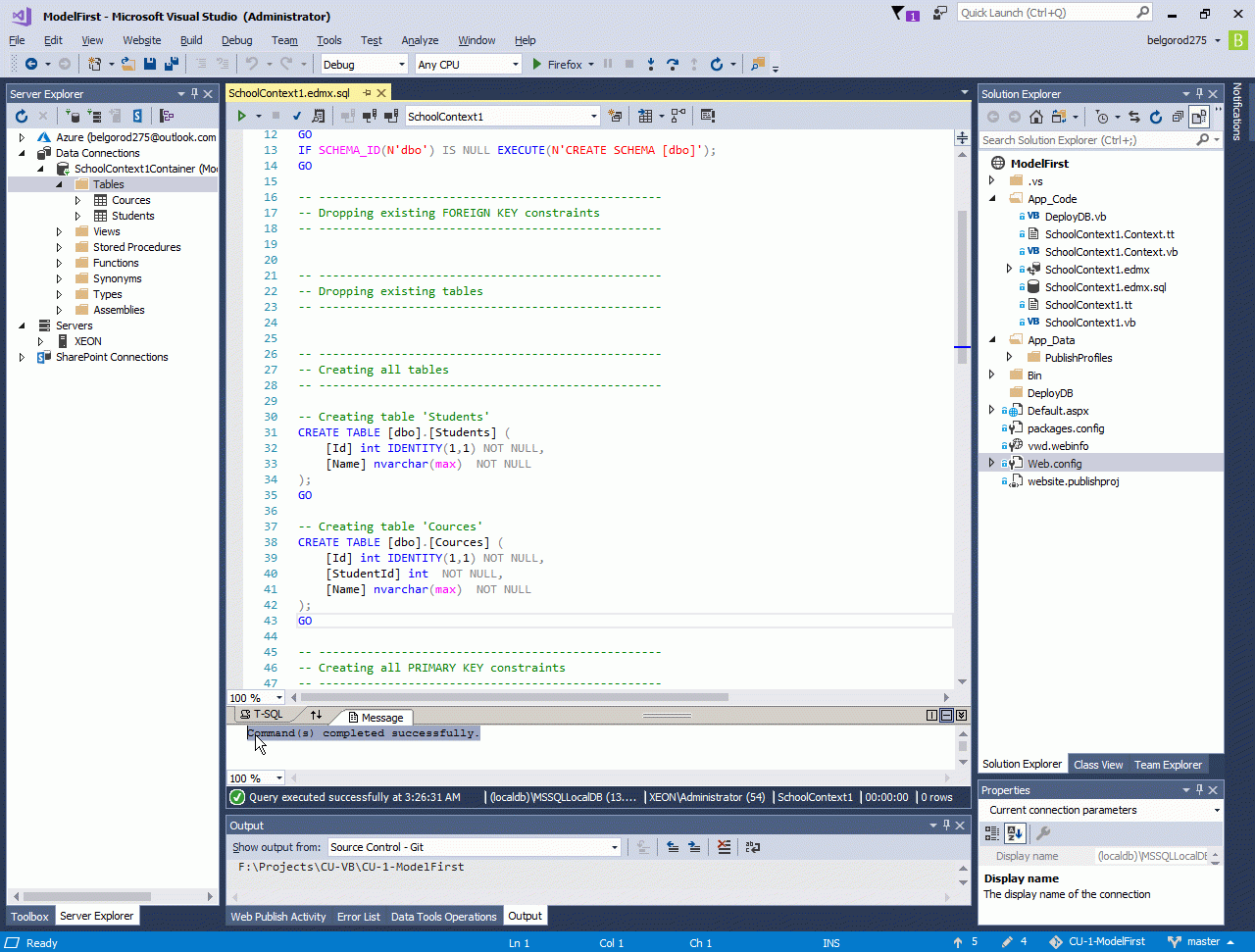Toggle Show All Files in Solution Explorer
The image size is (1255, 952).
(x=1198, y=117)
